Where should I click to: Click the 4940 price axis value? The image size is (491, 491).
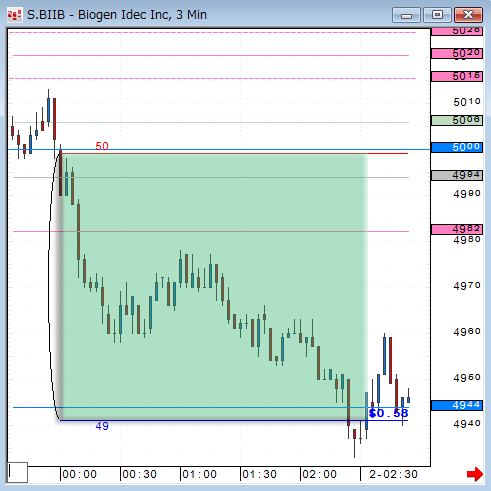point(467,424)
